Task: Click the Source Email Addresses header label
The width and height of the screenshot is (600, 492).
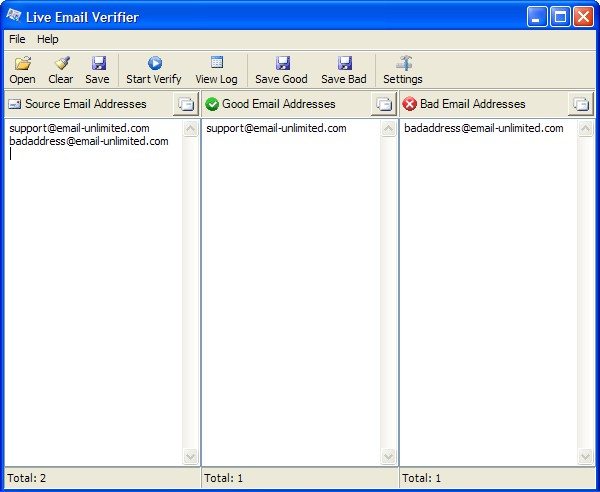Action: click(86, 104)
